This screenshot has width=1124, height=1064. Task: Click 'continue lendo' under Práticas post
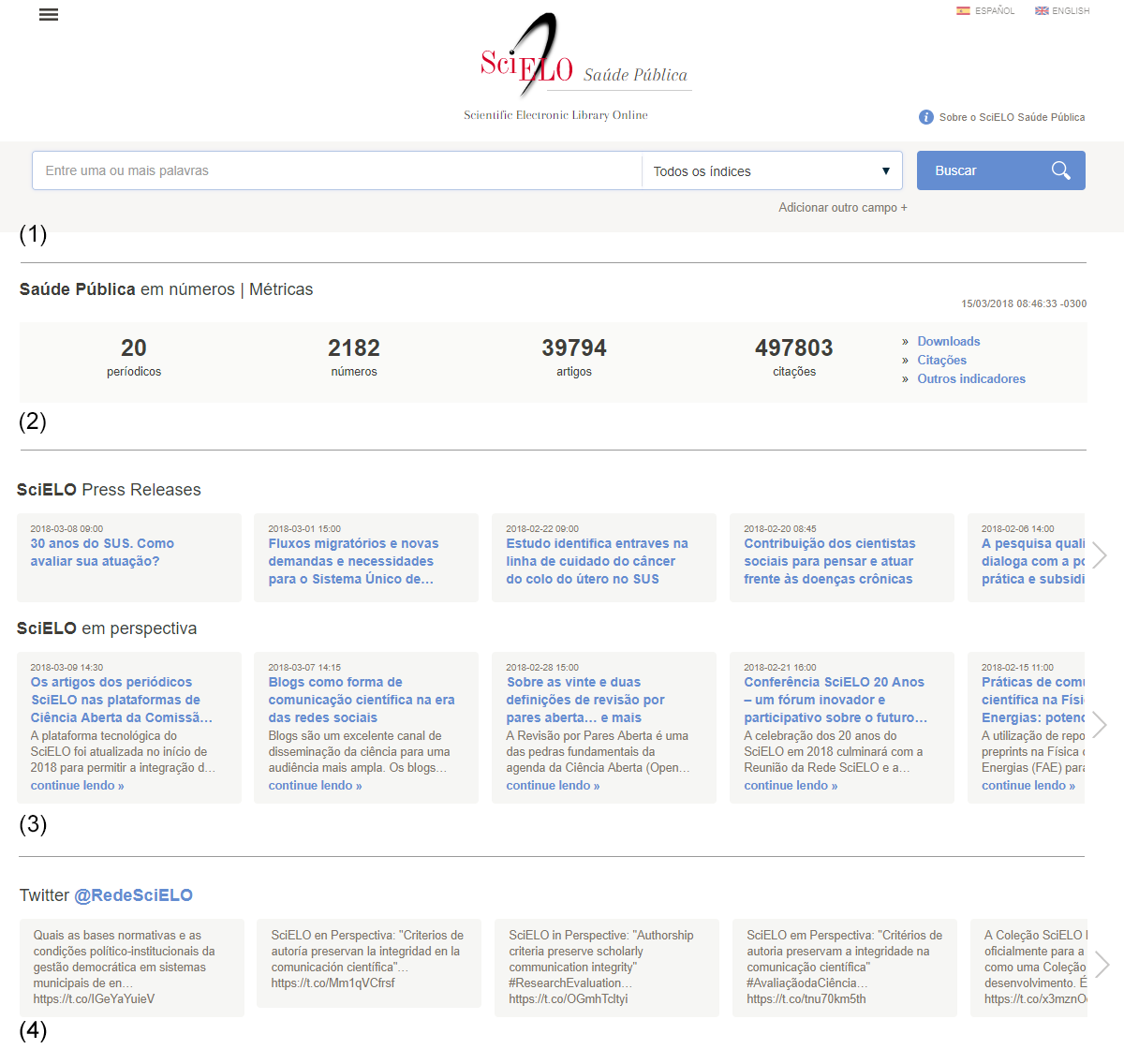pos(1028,786)
